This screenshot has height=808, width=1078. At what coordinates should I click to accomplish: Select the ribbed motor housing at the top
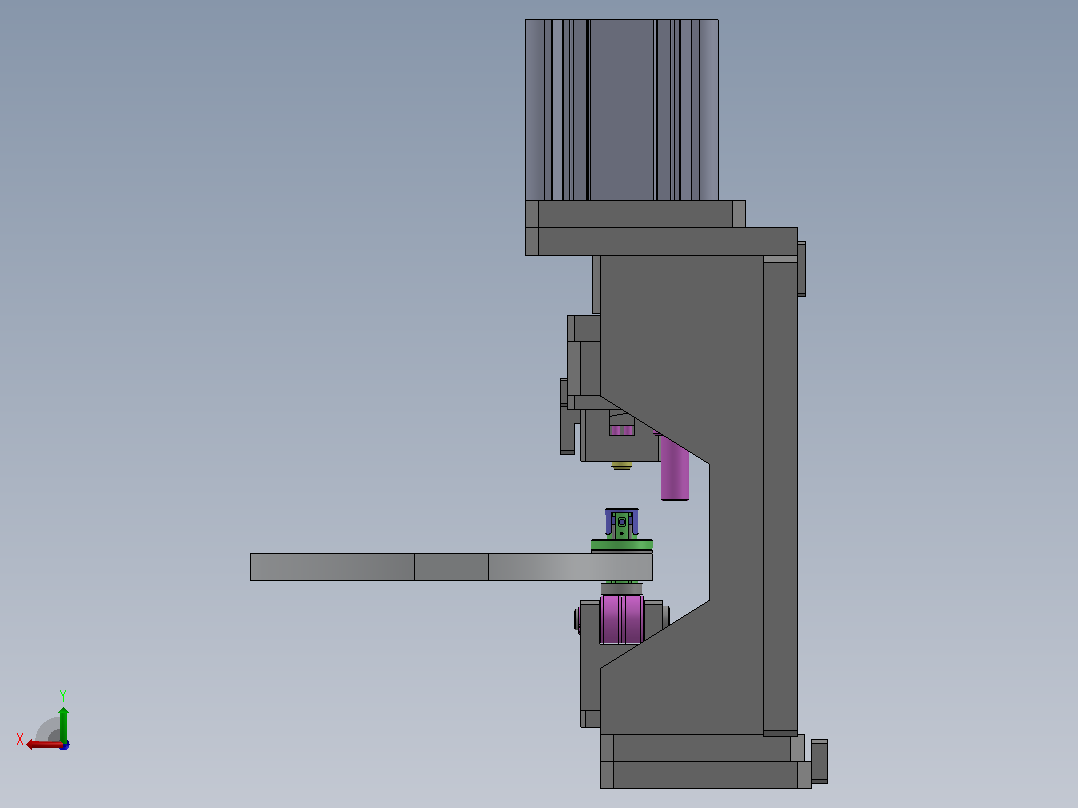point(622,110)
